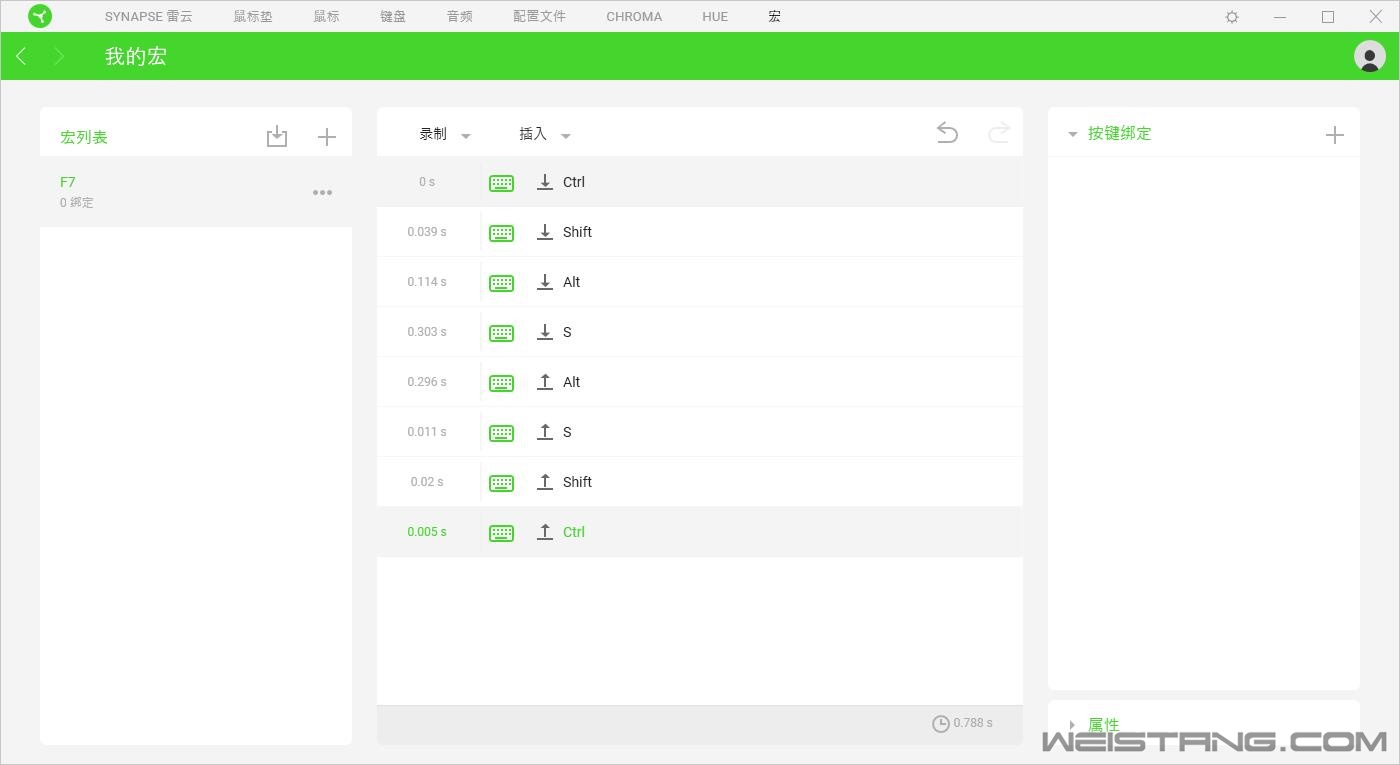Click the undo arrow in the macro editor
This screenshot has width=1400, height=765.
tap(946, 131)
